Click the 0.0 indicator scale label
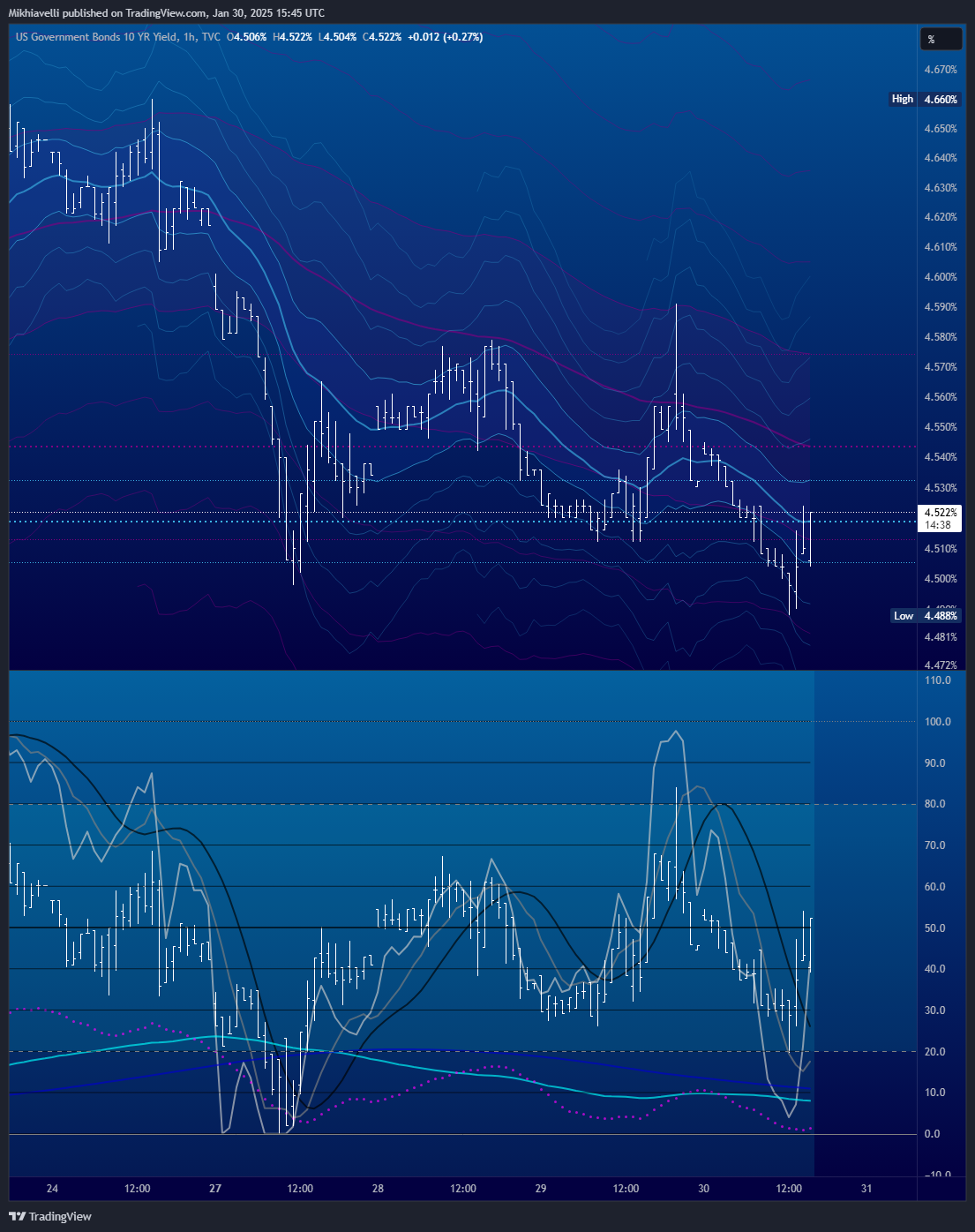The image size is (975, 1232). (x=932, y=1134)
